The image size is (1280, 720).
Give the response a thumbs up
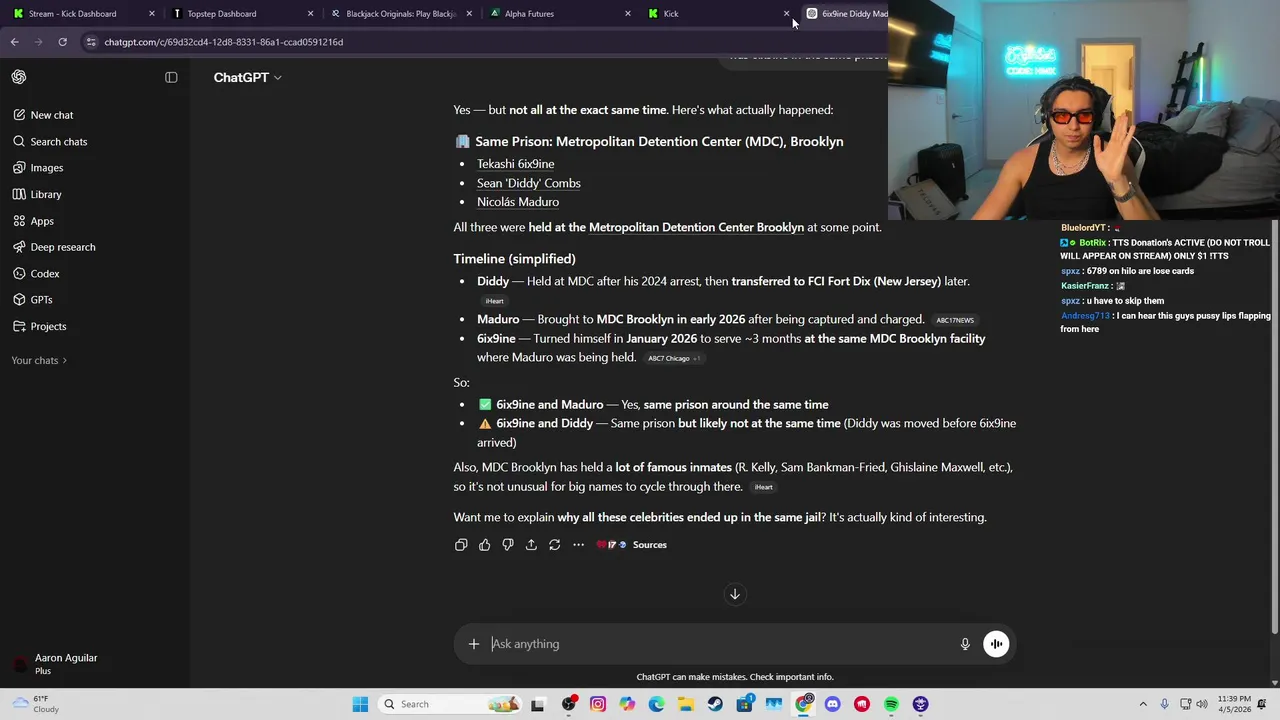(484, 545)
